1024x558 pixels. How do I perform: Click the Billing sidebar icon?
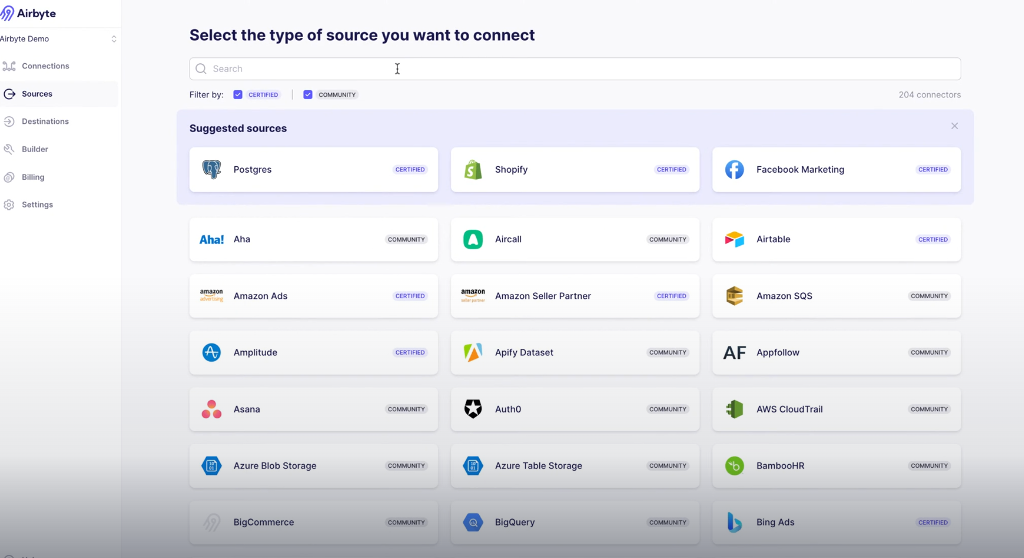click(x=9, y=177)
